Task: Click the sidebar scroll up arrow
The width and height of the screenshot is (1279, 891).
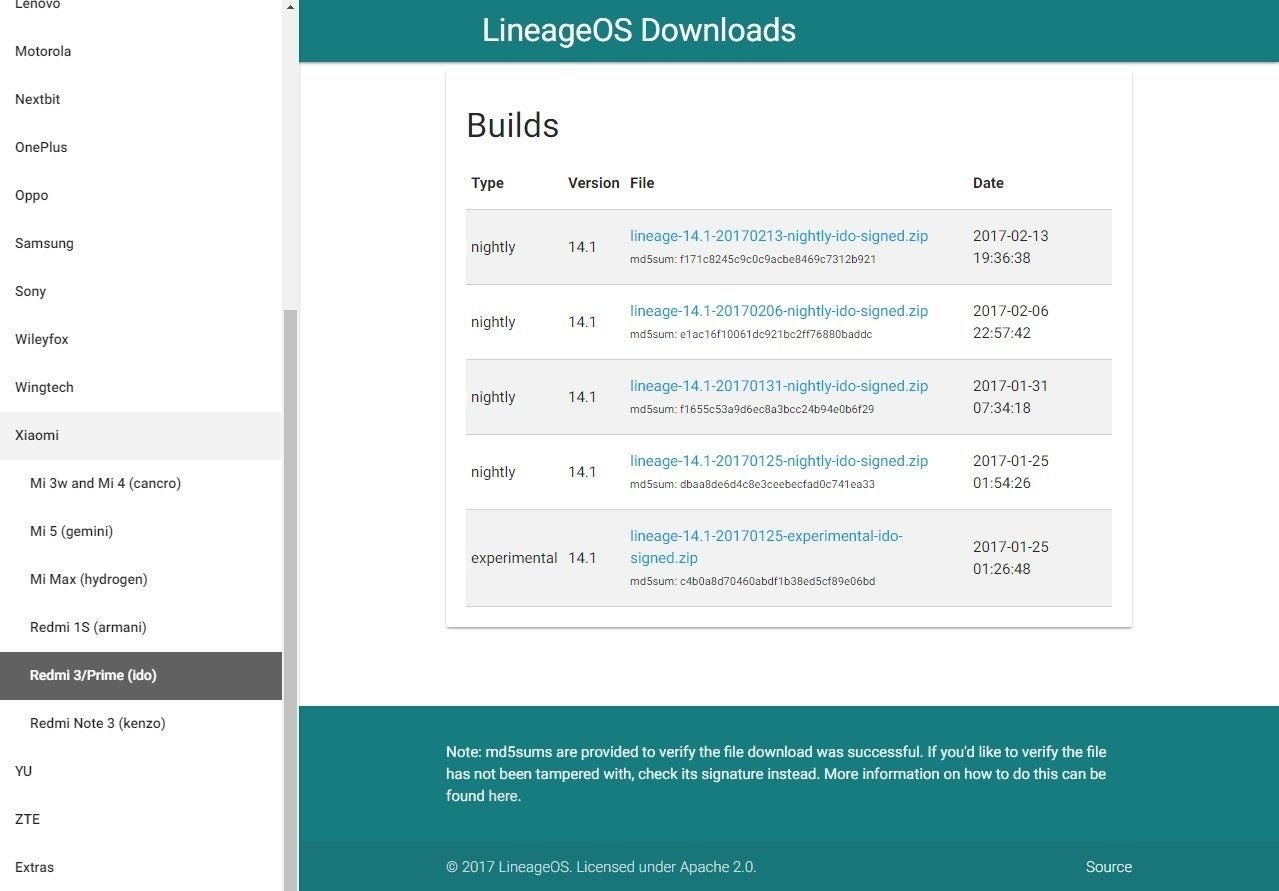Action: tap(290, 7)
